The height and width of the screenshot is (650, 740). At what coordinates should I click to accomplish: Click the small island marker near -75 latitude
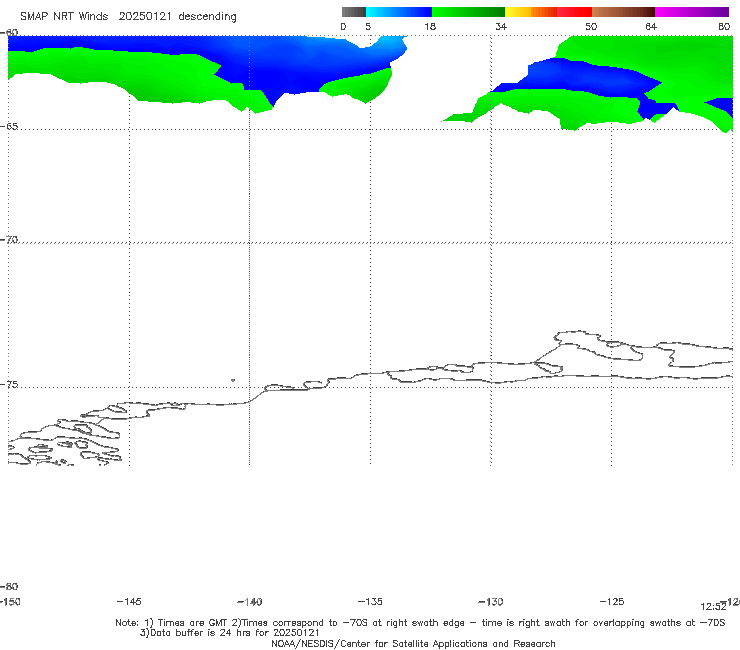pyautogui.click(x=233, y=380)
